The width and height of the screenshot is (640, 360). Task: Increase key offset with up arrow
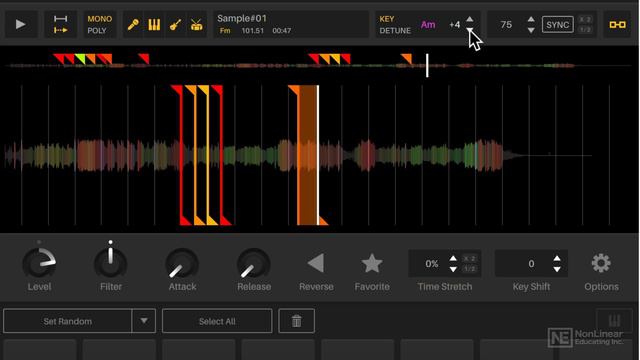pyautogui.click(x=470, y=19)
